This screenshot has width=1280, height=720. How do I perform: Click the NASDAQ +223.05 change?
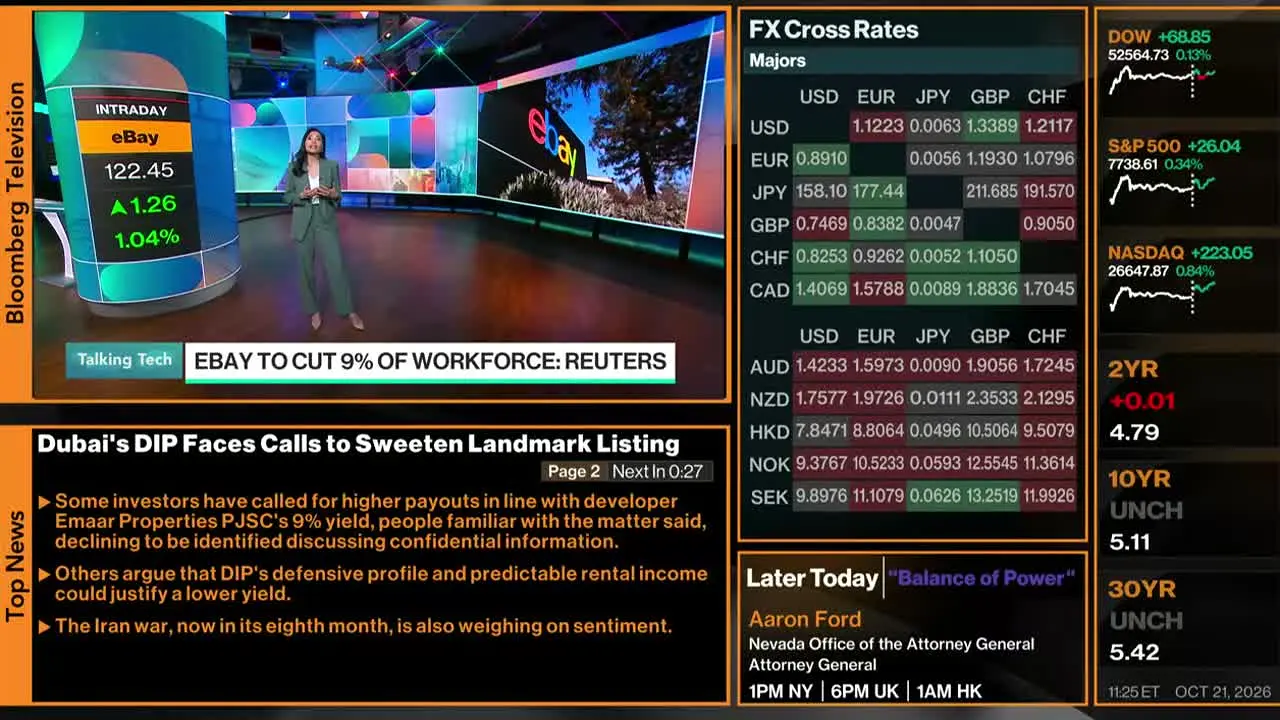point(1221,253)
